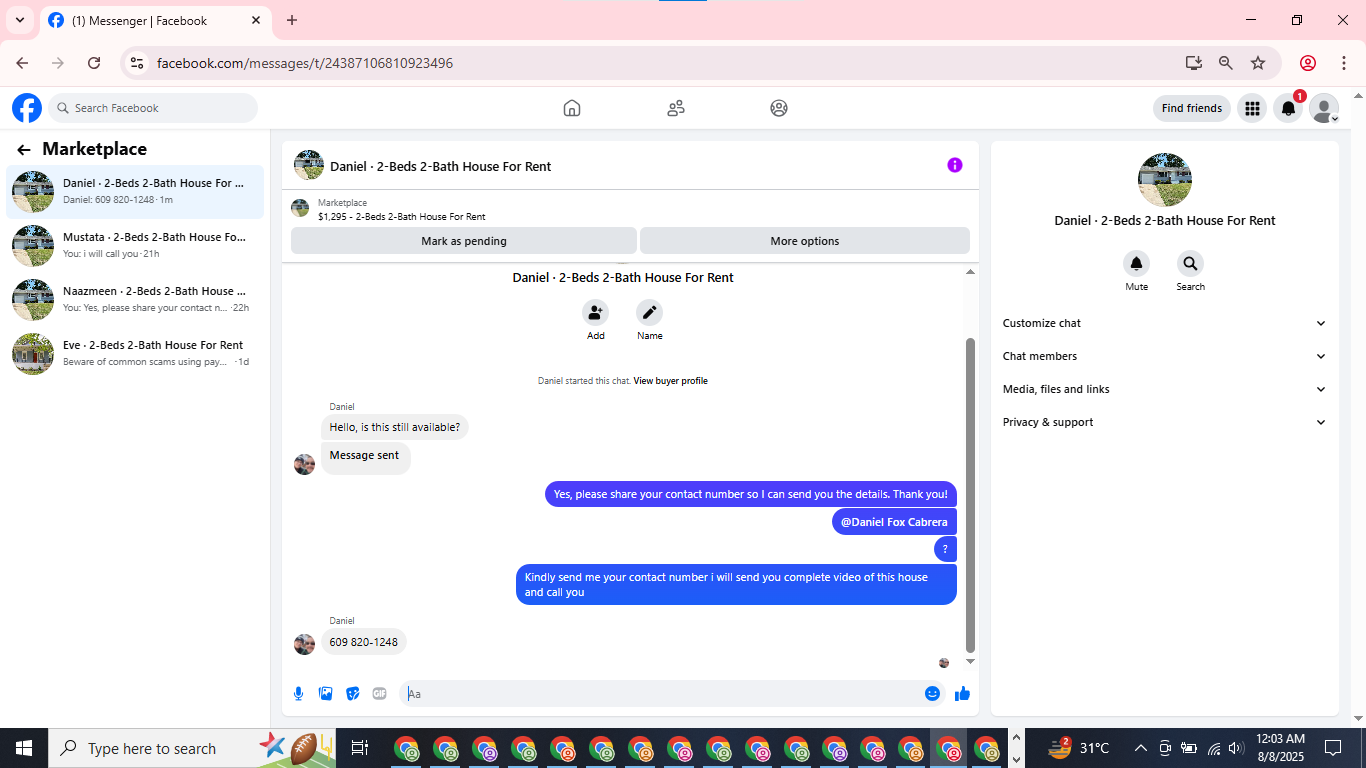The width and height of the screenshot is (1366, 768).
Task: Open Mustata conversation in chat list
Action: click(x=135, y=245)
